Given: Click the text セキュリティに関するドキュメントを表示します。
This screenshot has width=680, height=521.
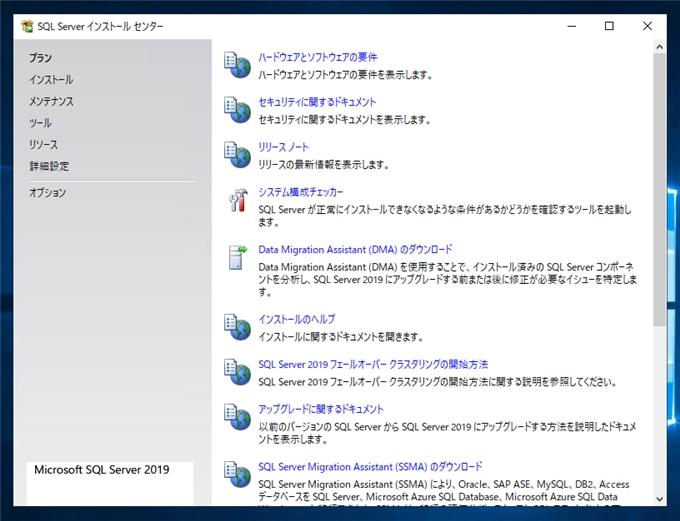Looking at the screenshot, I should (x=345, y=120).
